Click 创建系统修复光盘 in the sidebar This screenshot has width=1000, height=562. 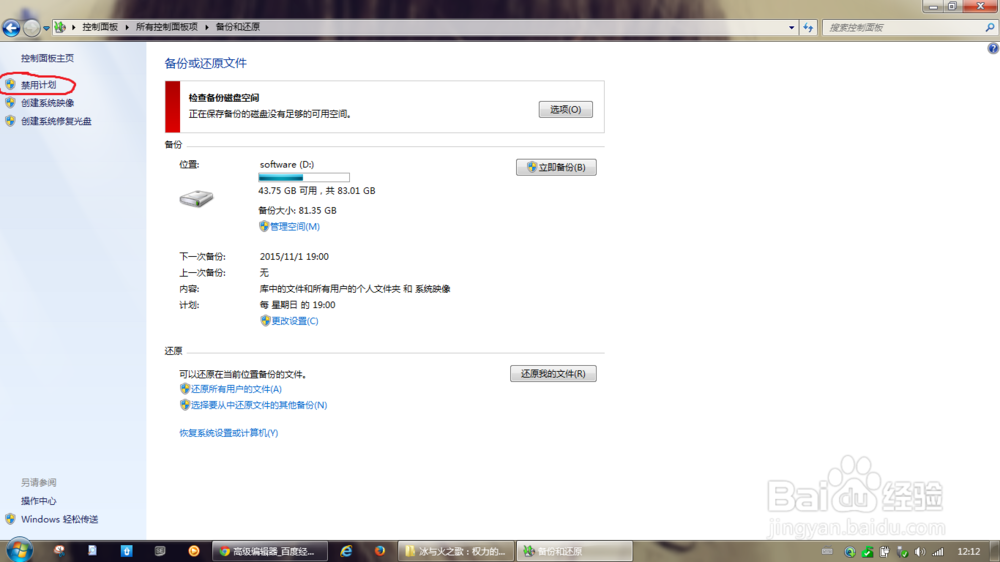coord(56,121)
